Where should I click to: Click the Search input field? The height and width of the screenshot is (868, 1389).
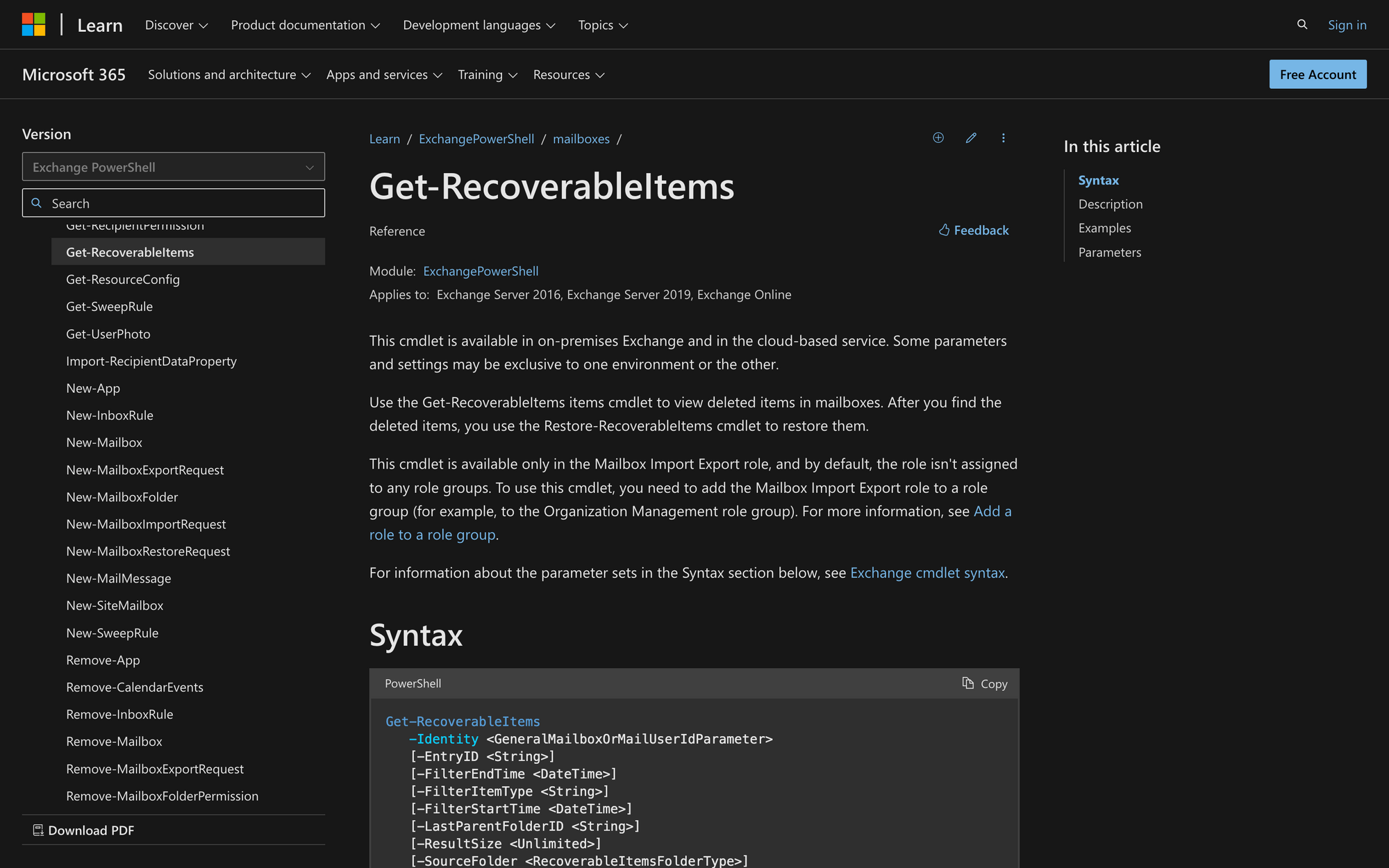coord(173,202)
